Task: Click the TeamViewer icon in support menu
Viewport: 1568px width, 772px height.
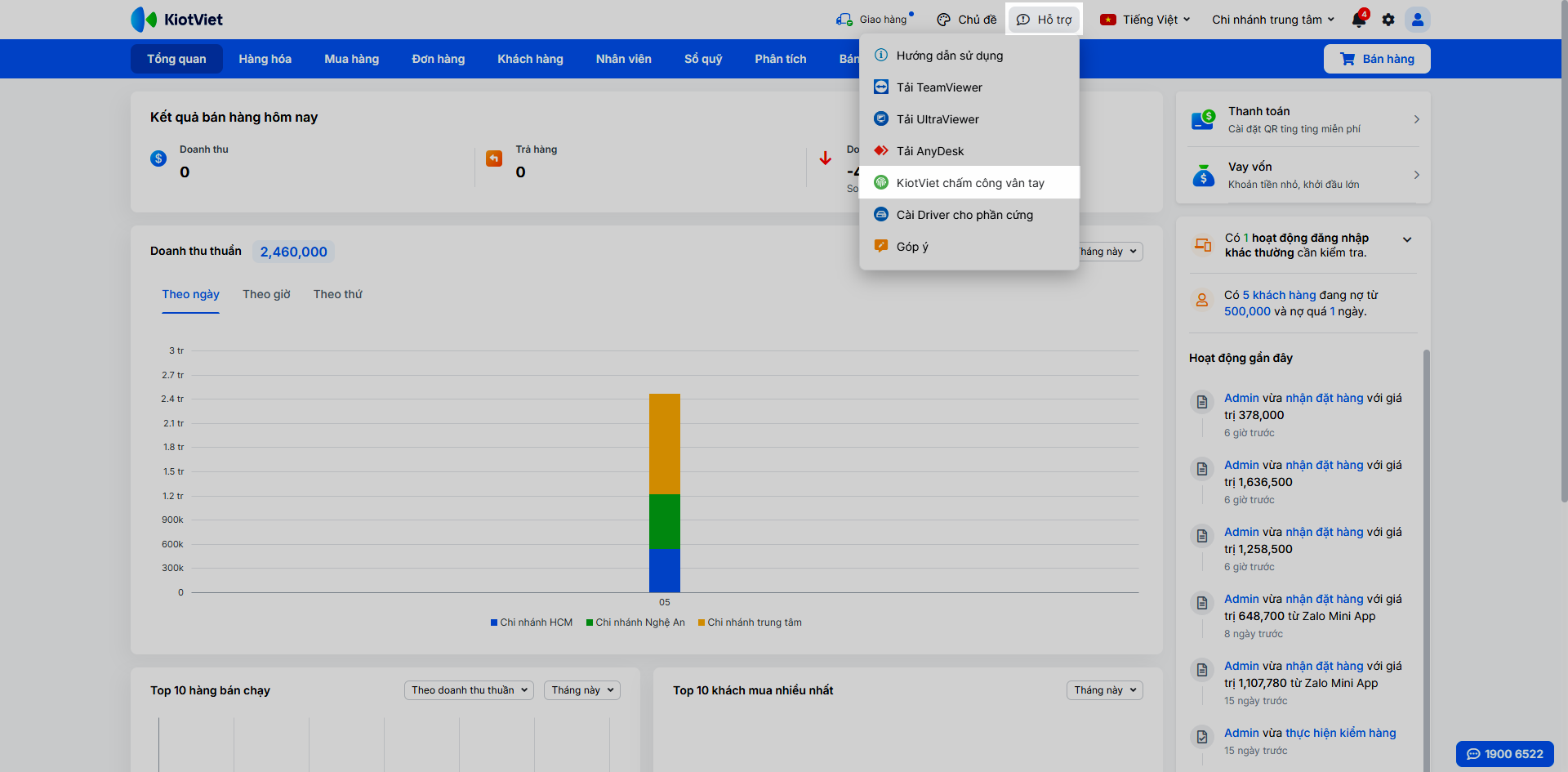Action: point(881,87)
